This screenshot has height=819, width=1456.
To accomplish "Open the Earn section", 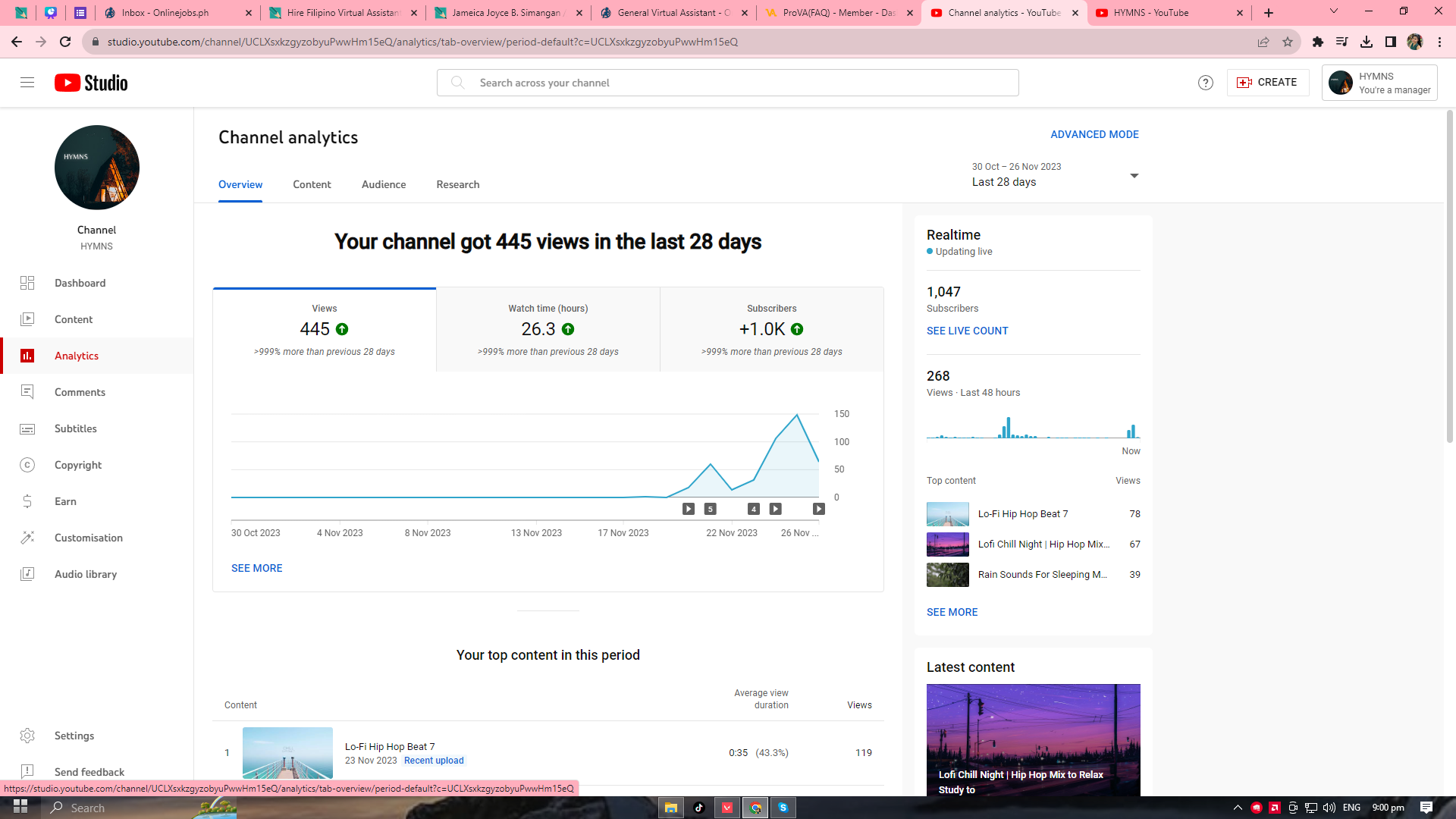I will (65, 501).
